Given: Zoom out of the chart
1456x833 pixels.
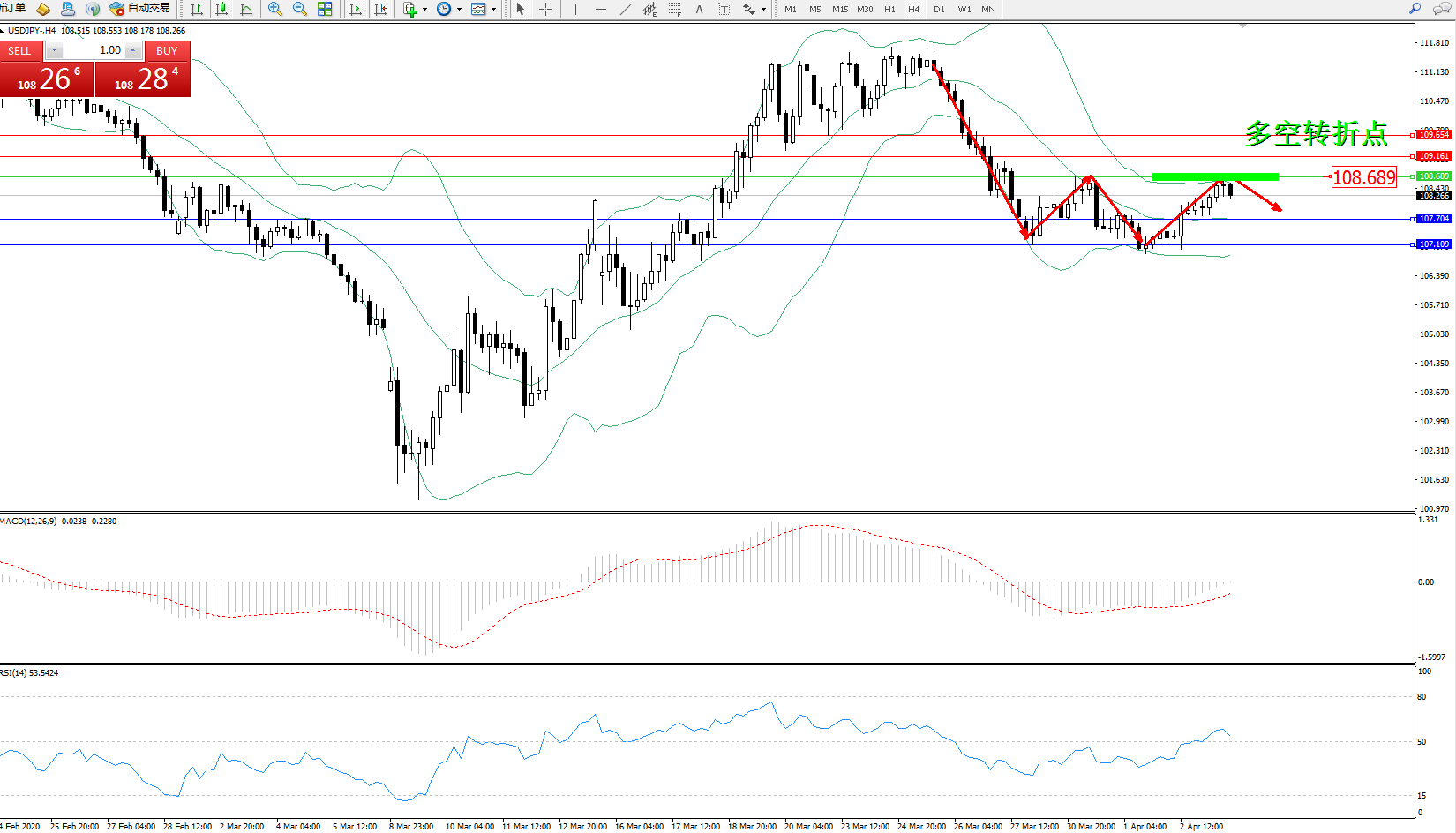Looking at the screenshot, I should pos(300,9).
